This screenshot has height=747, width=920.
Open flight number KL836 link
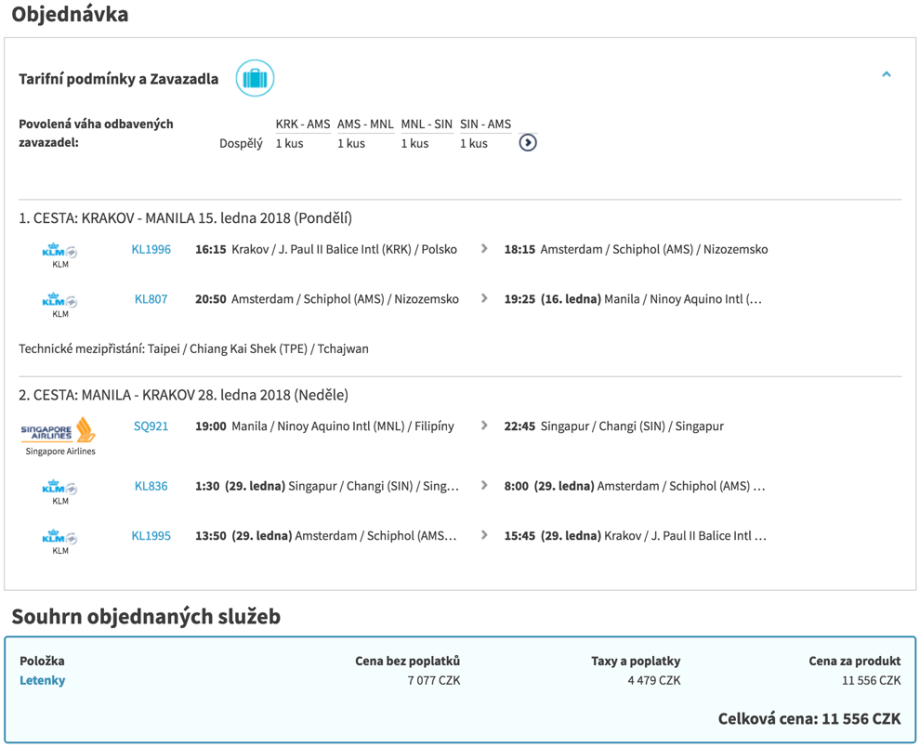pos(151,487)
